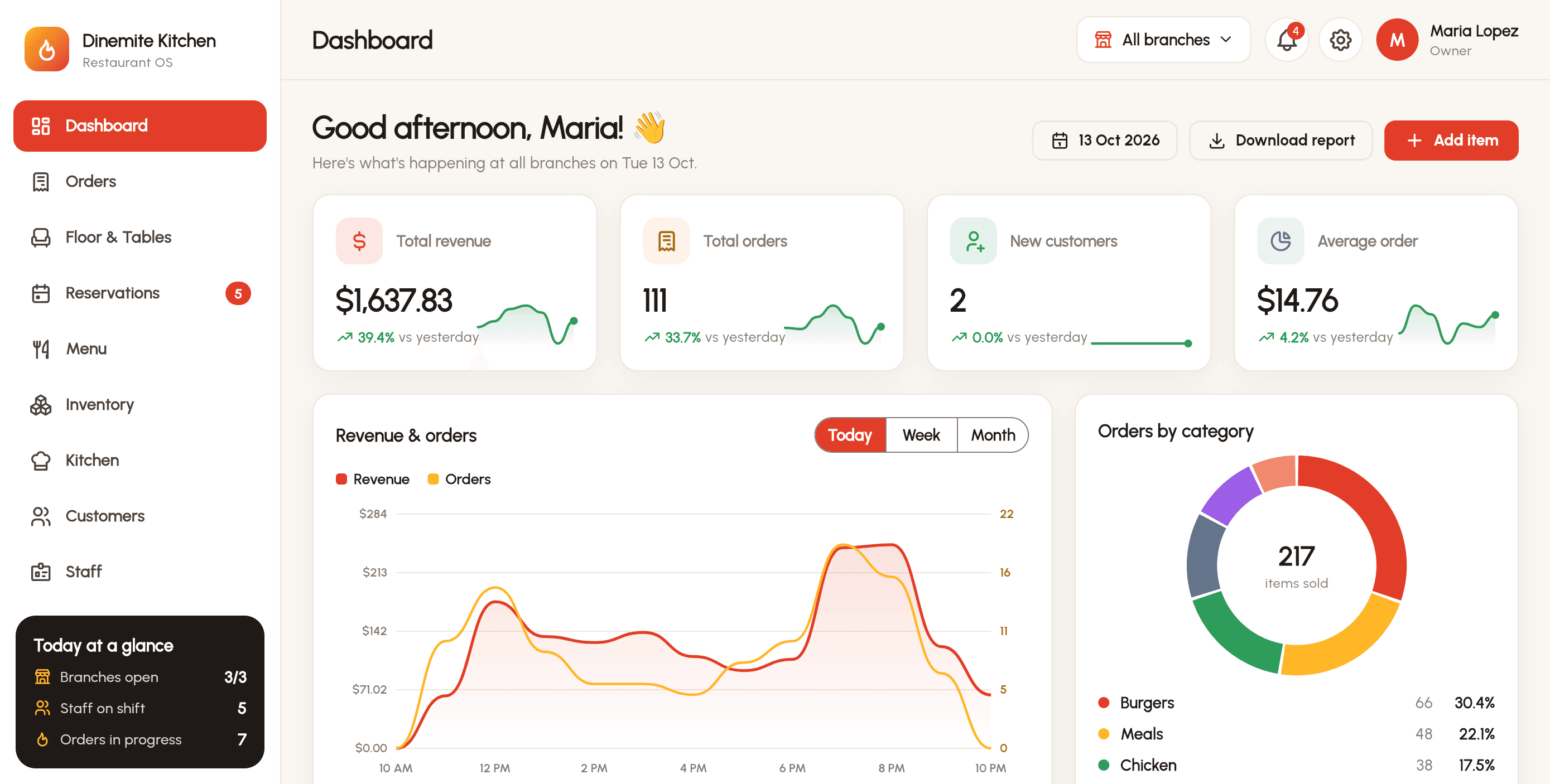
Task: Open the Inventory page
Action: (x=139, y=405)
